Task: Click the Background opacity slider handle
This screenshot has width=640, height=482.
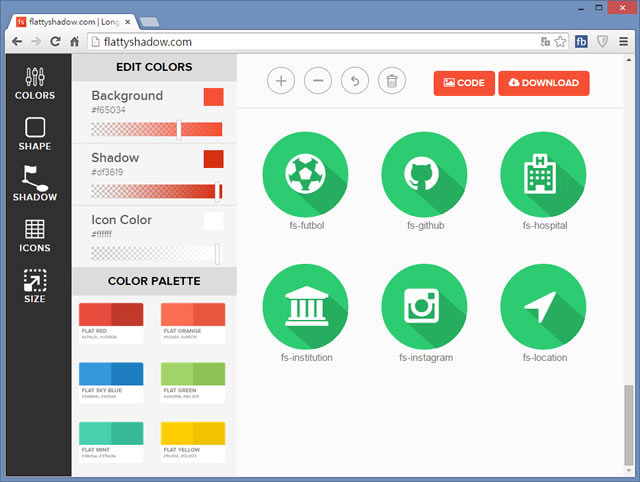Action: tap(179, 129)
